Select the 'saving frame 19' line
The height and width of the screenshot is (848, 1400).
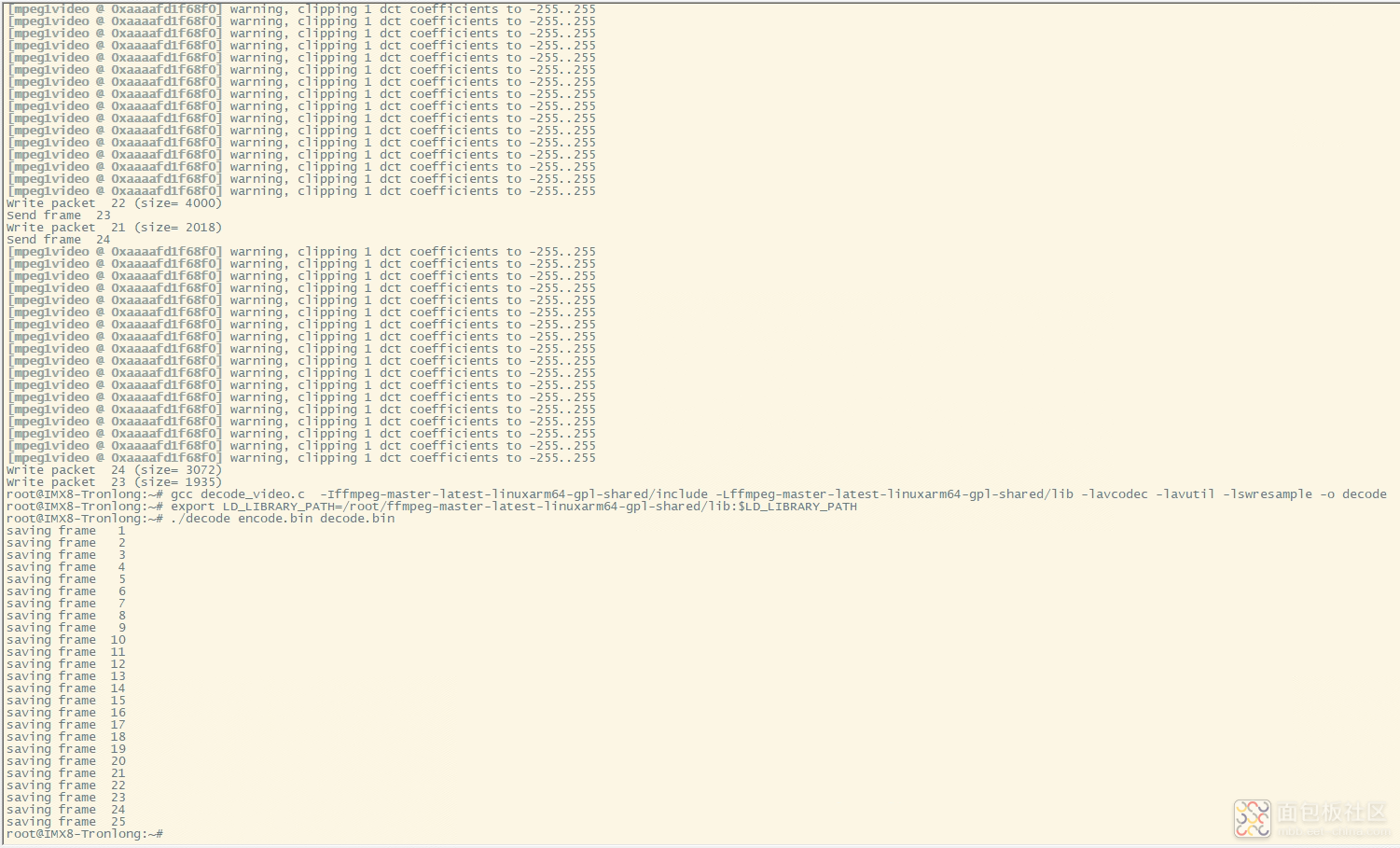coord(66,749)
